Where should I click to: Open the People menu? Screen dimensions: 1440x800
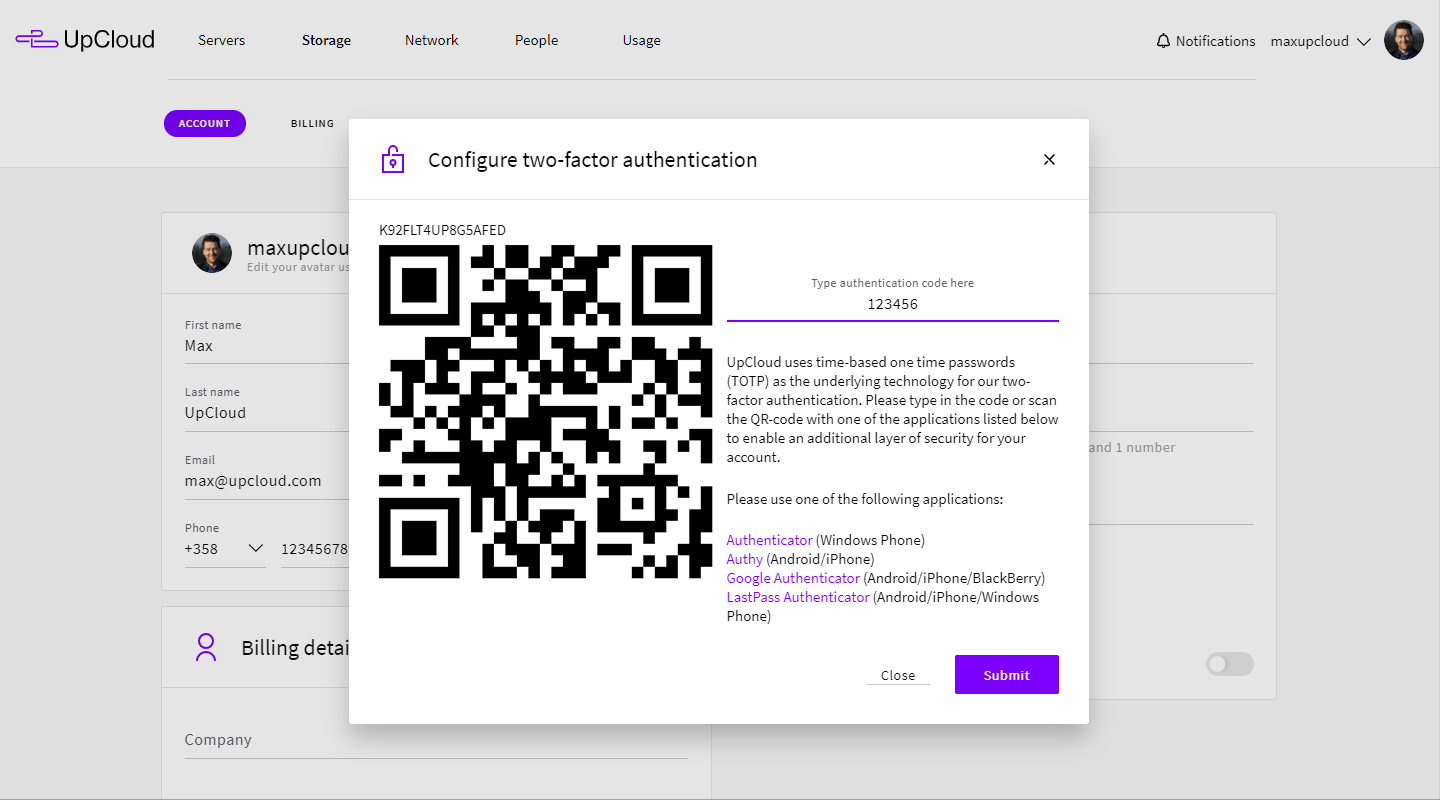[536, 40]
